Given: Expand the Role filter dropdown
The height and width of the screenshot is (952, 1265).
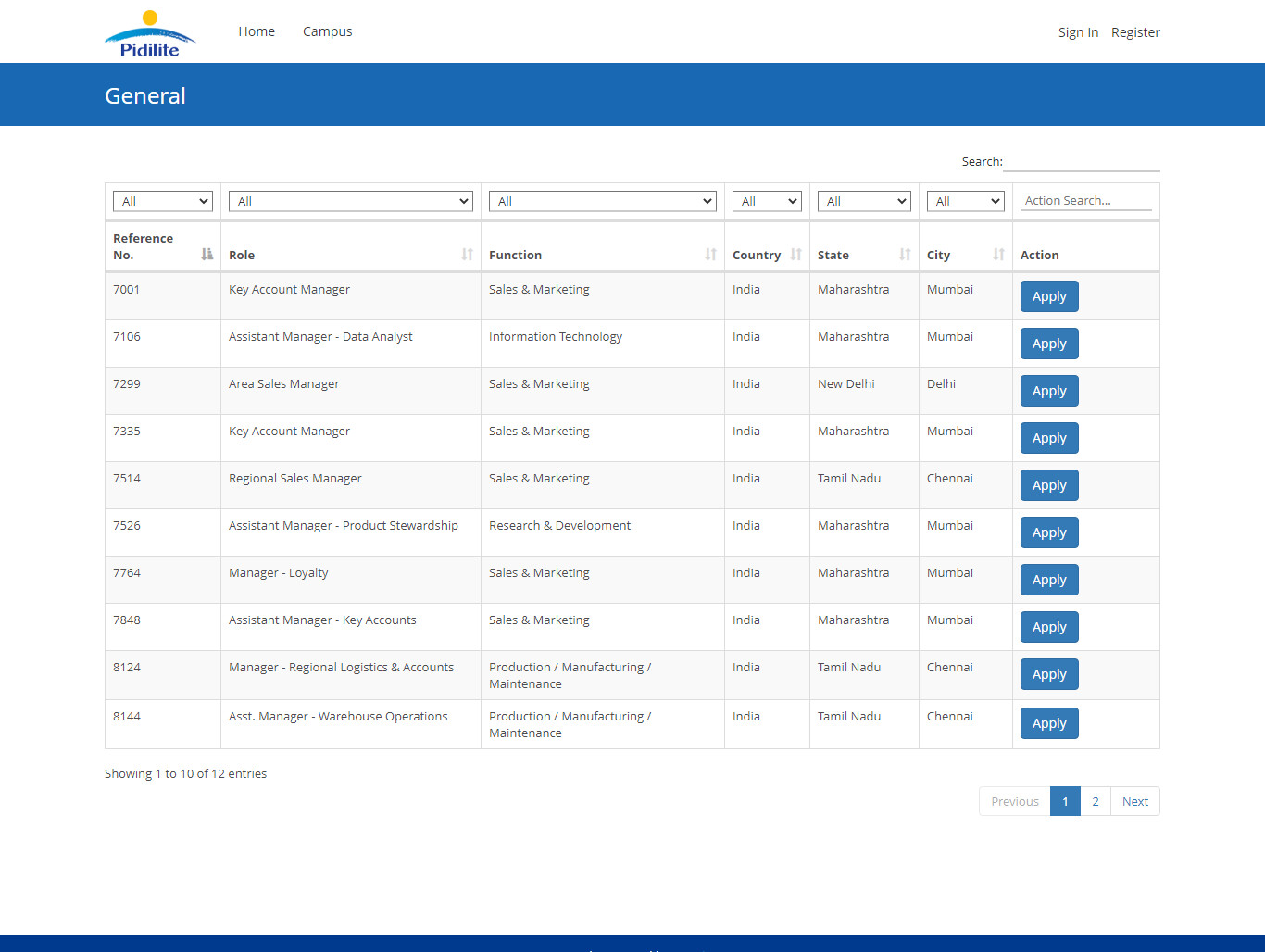Looking at the screenshot, I should [x=351, y=201].
